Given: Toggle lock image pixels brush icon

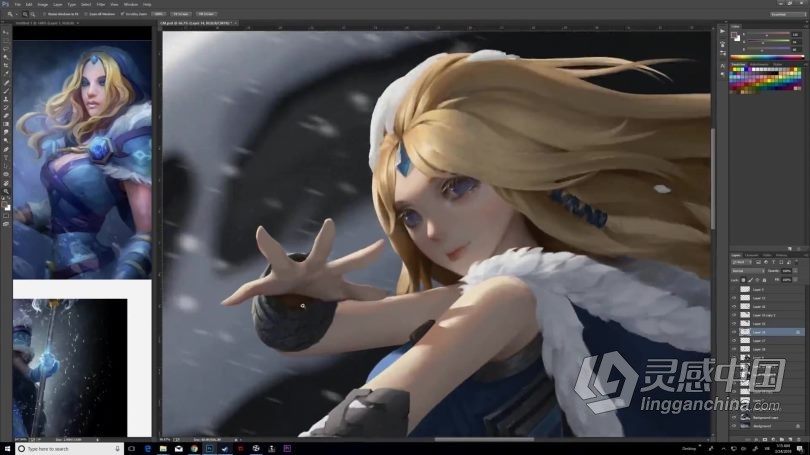Looking at the screenshot, I should click(751, 280).
